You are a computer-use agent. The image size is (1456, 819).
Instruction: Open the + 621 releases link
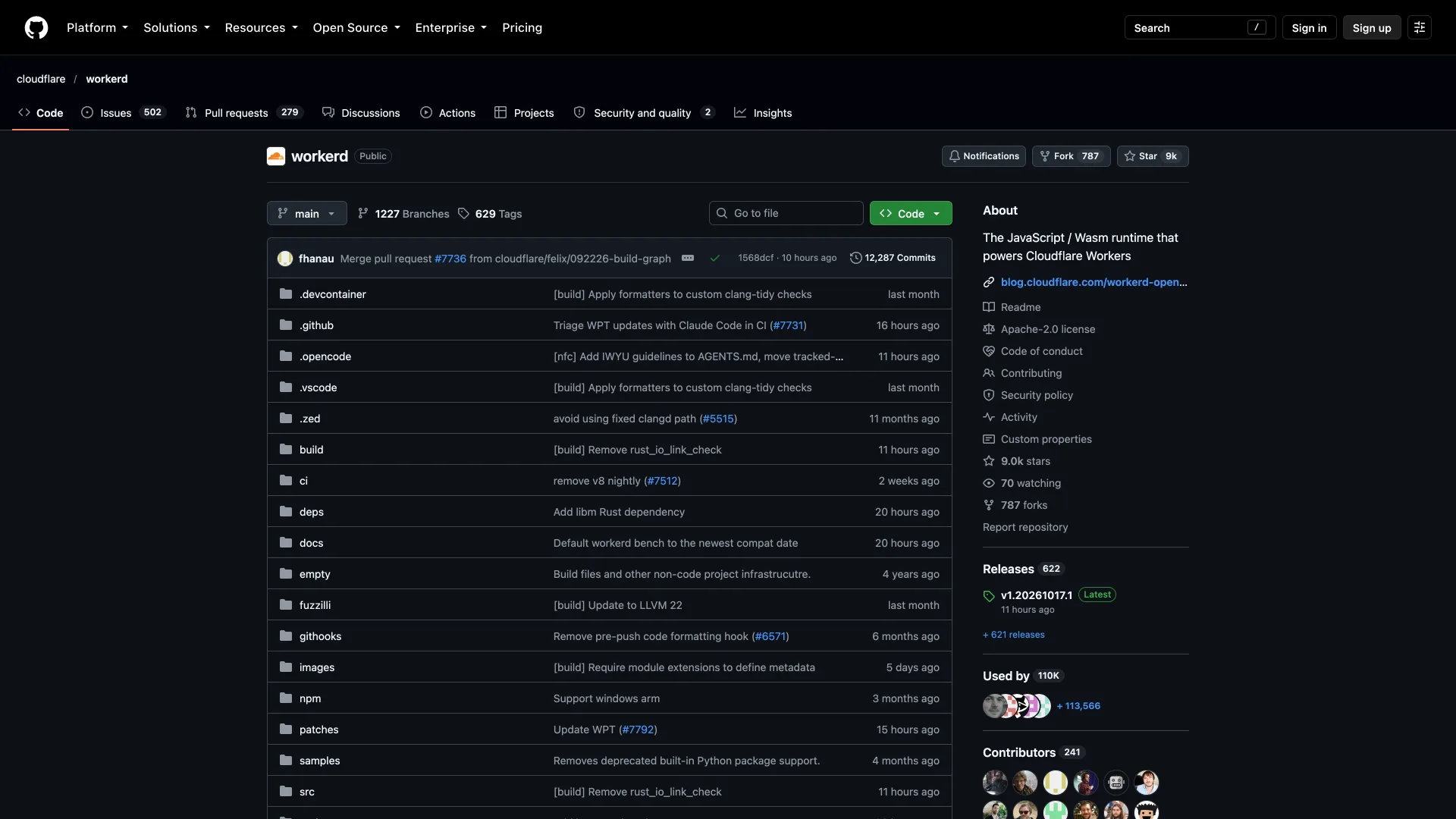pyautogui.click(x=1014, y=635)
